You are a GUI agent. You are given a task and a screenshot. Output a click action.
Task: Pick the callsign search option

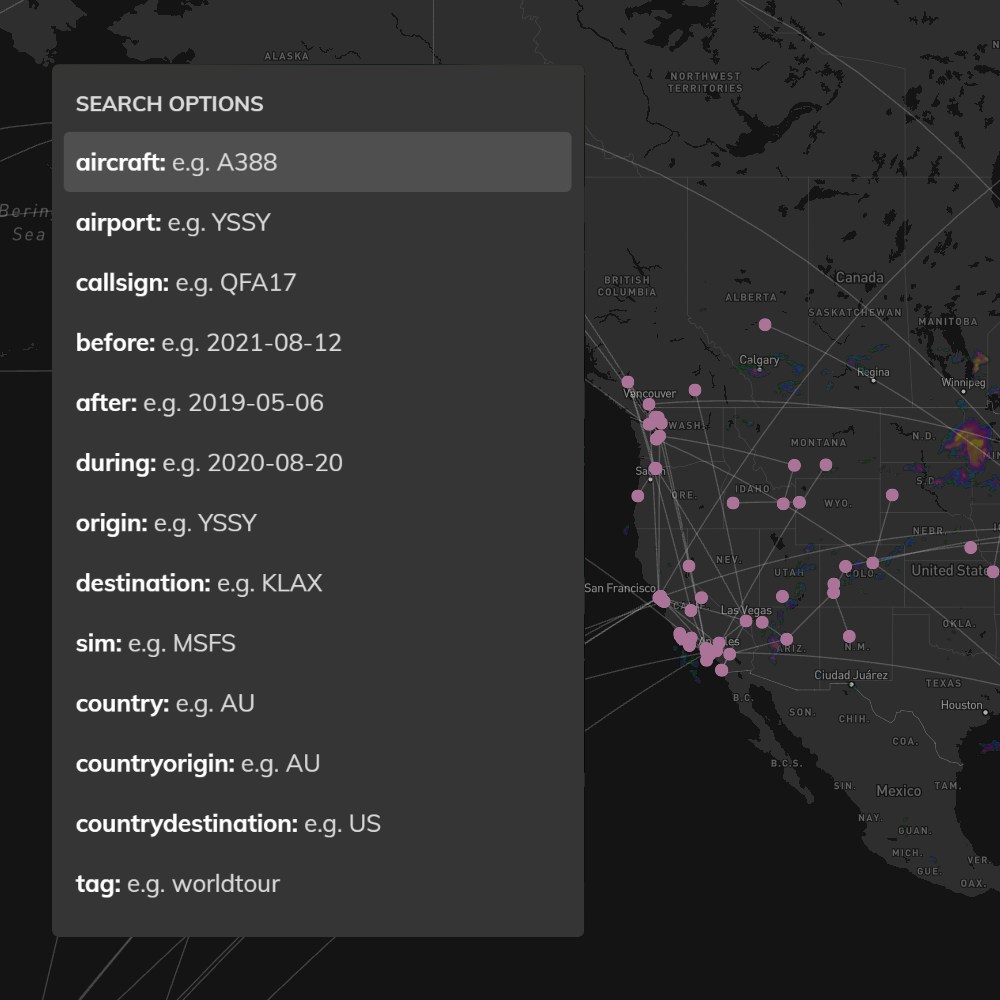coord(317,282)
